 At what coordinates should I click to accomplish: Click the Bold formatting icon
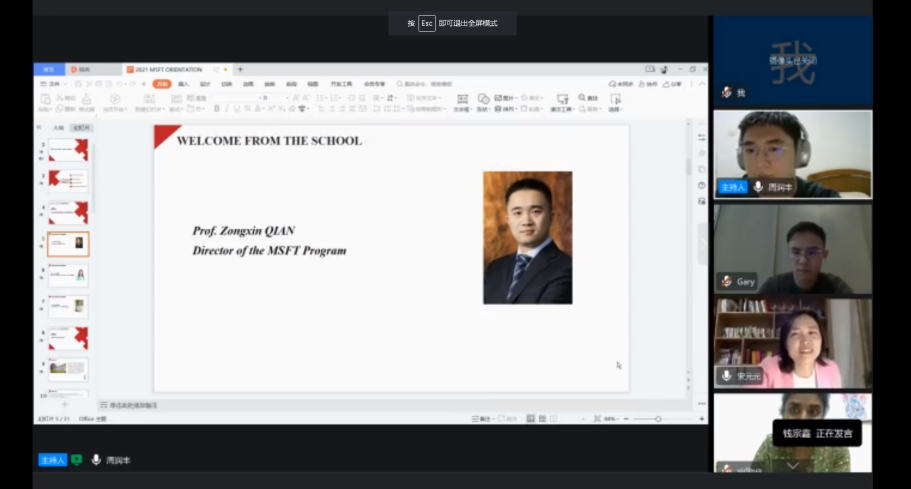[x=217, y=108]
